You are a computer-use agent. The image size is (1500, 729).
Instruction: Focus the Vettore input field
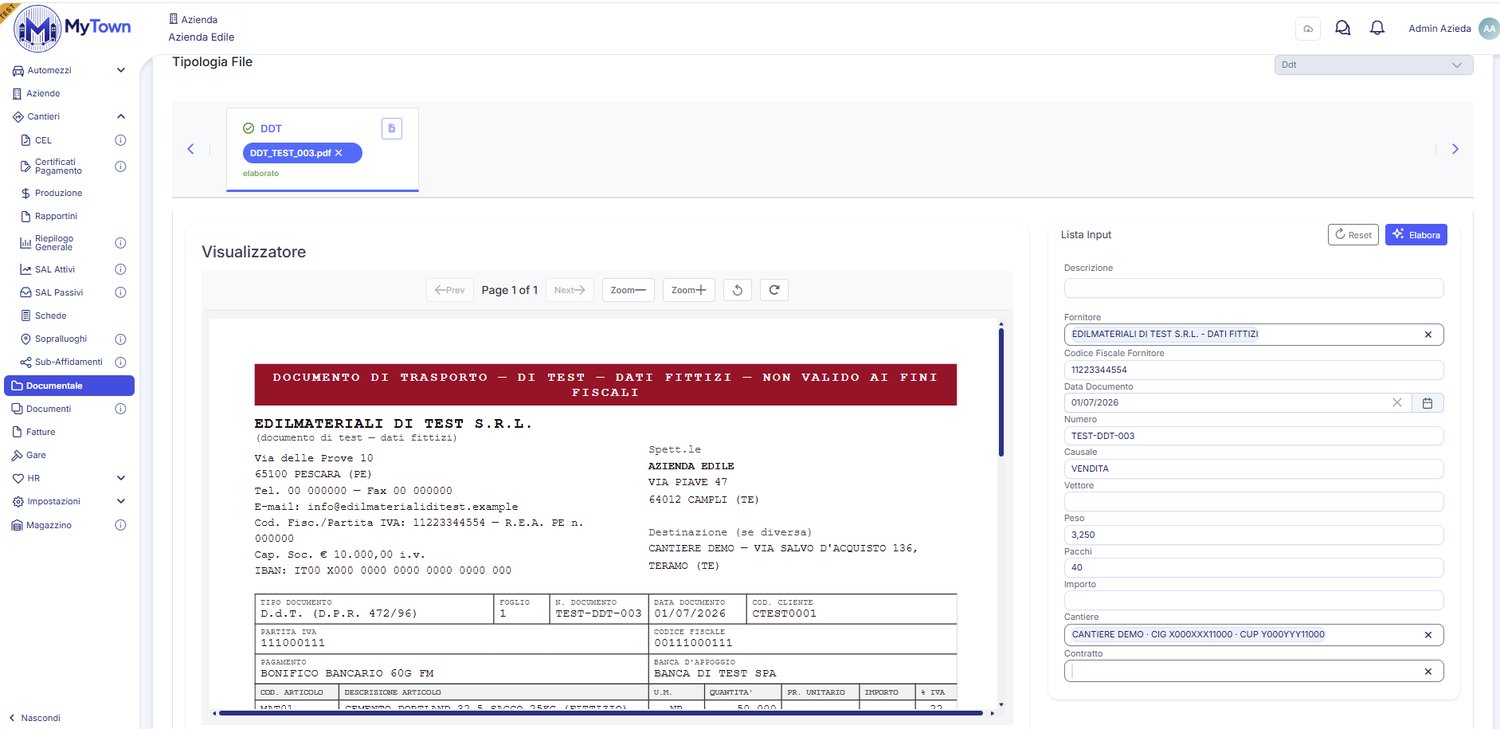point(1254,501)
